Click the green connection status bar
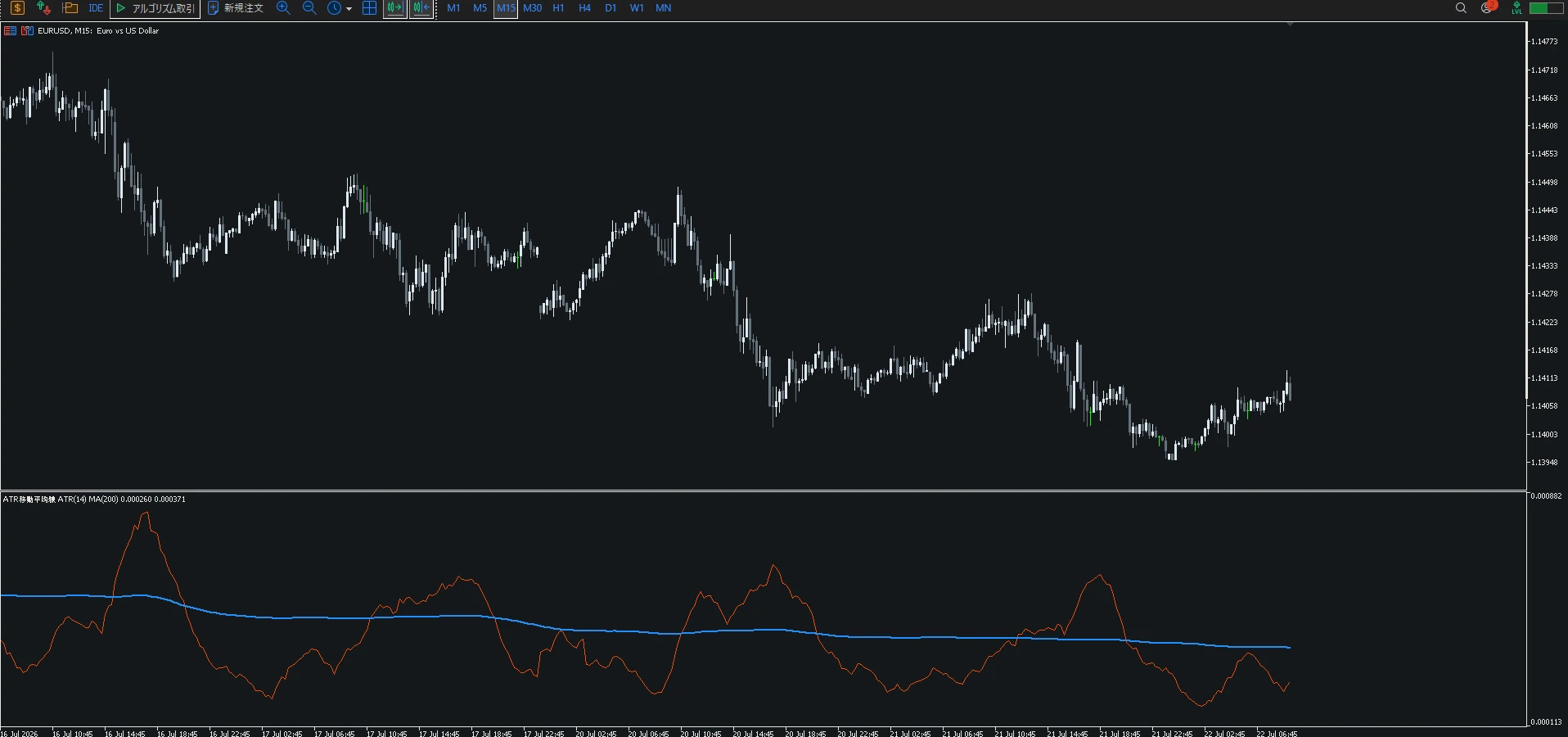The height and width of the screenshot is (737, 1568). click(1546, 8)
